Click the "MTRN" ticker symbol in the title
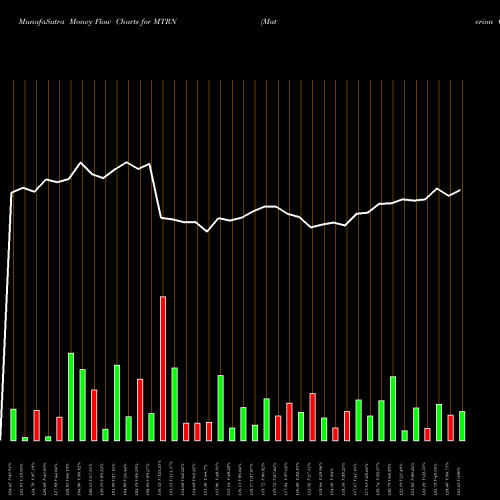500x500 pixels. point(165,22)
